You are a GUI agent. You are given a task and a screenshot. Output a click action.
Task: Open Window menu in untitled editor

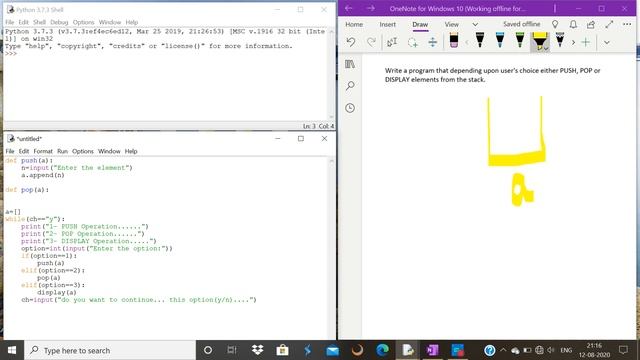point(109,151)
